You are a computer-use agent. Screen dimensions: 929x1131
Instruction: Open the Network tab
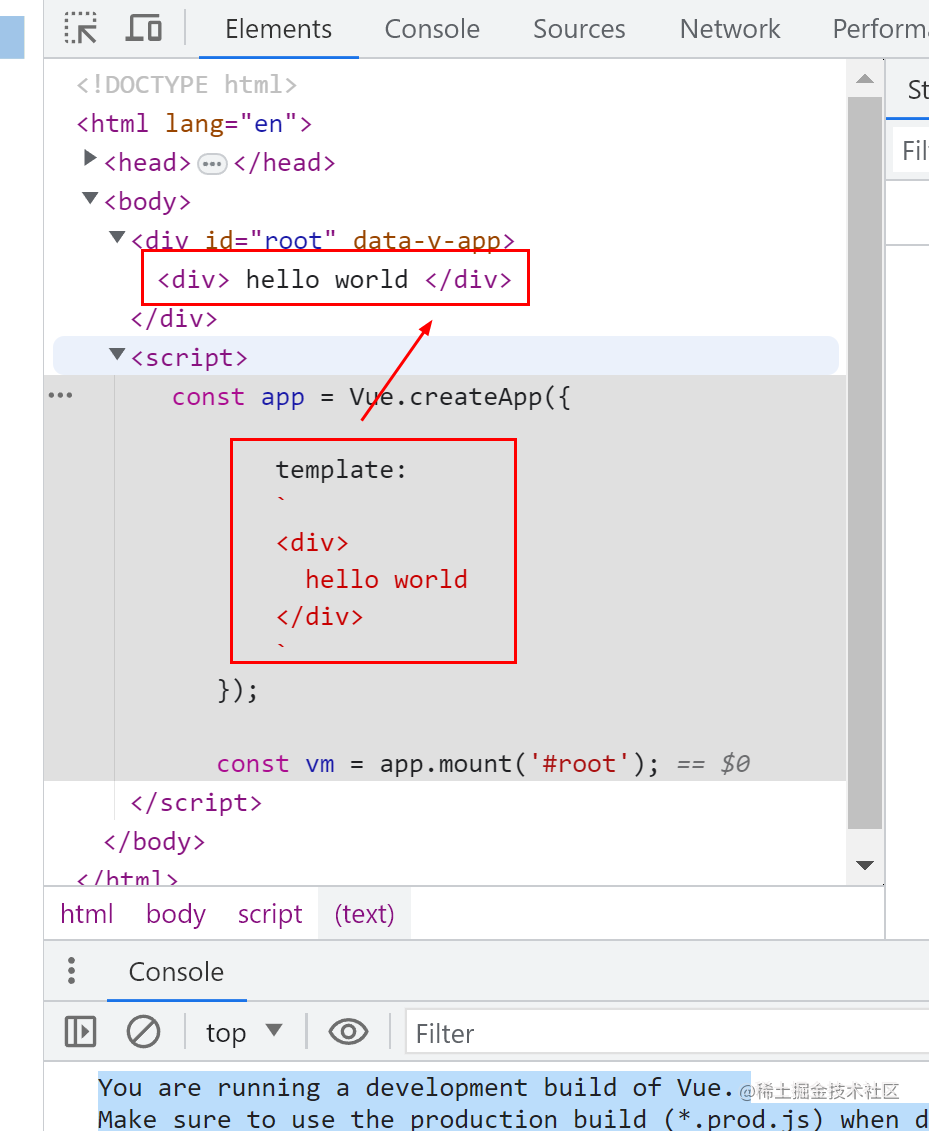(x=730, y=29)
